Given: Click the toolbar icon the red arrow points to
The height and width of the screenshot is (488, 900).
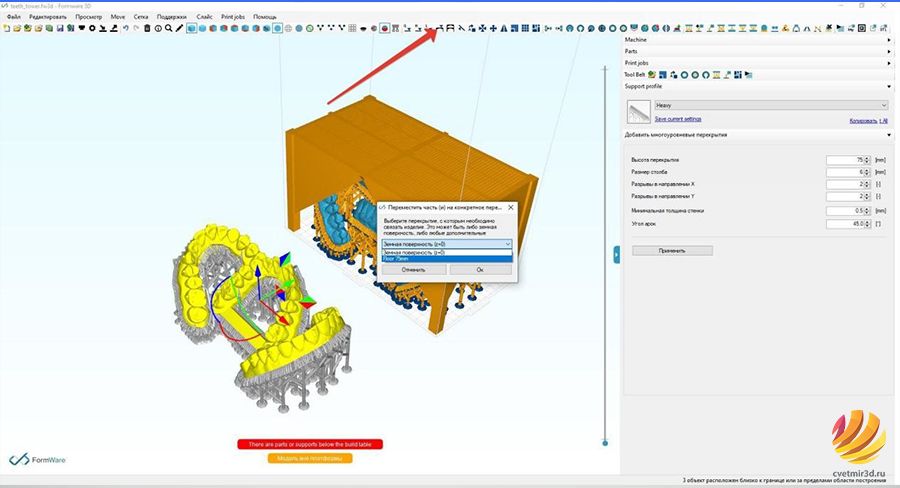Looking at the screenshot, I should tap(440, 28).
